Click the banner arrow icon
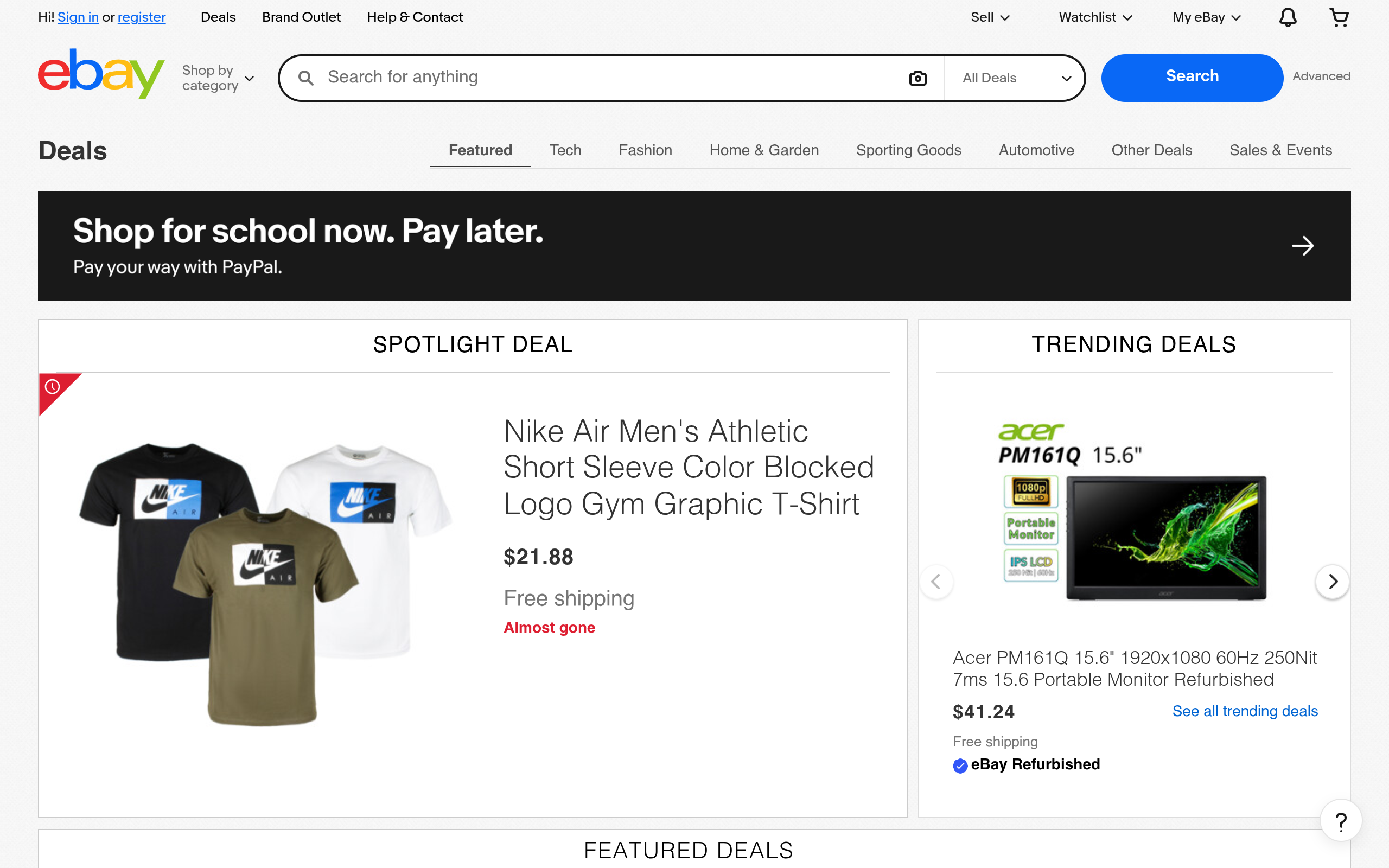Viewport: 1389px width, 868px height. tap(1302, 246)
